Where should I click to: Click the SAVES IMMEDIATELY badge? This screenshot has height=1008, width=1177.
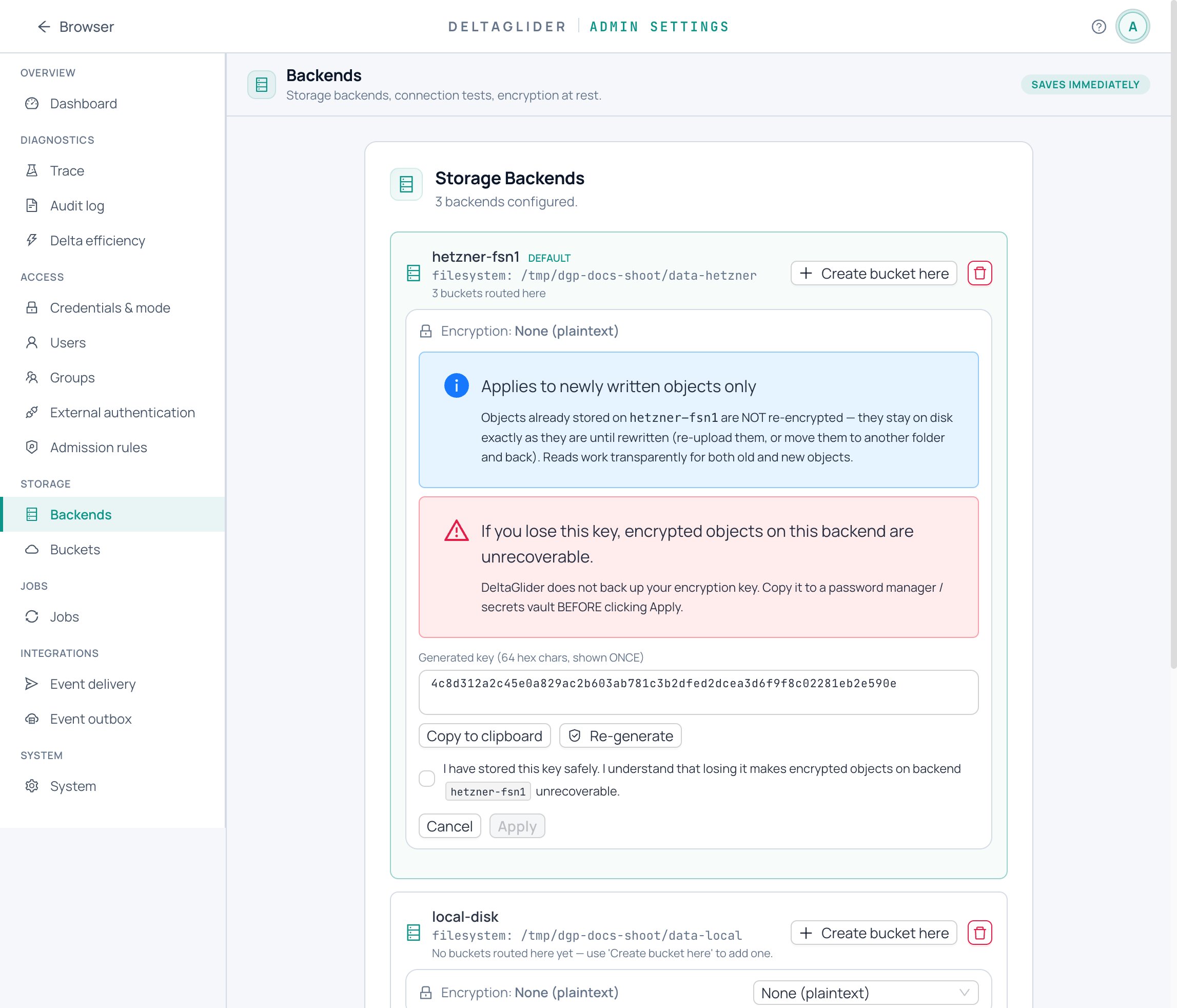click(x=1085, y=85)
